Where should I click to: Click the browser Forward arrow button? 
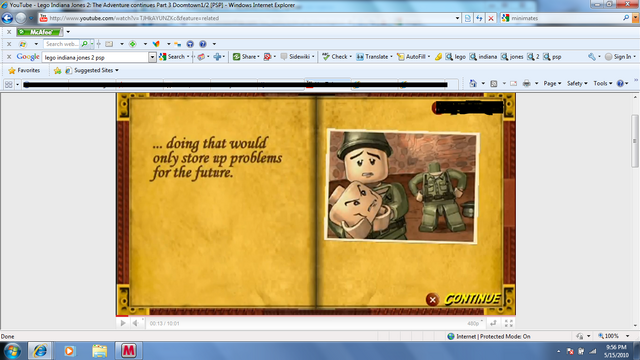coord(21,18)
